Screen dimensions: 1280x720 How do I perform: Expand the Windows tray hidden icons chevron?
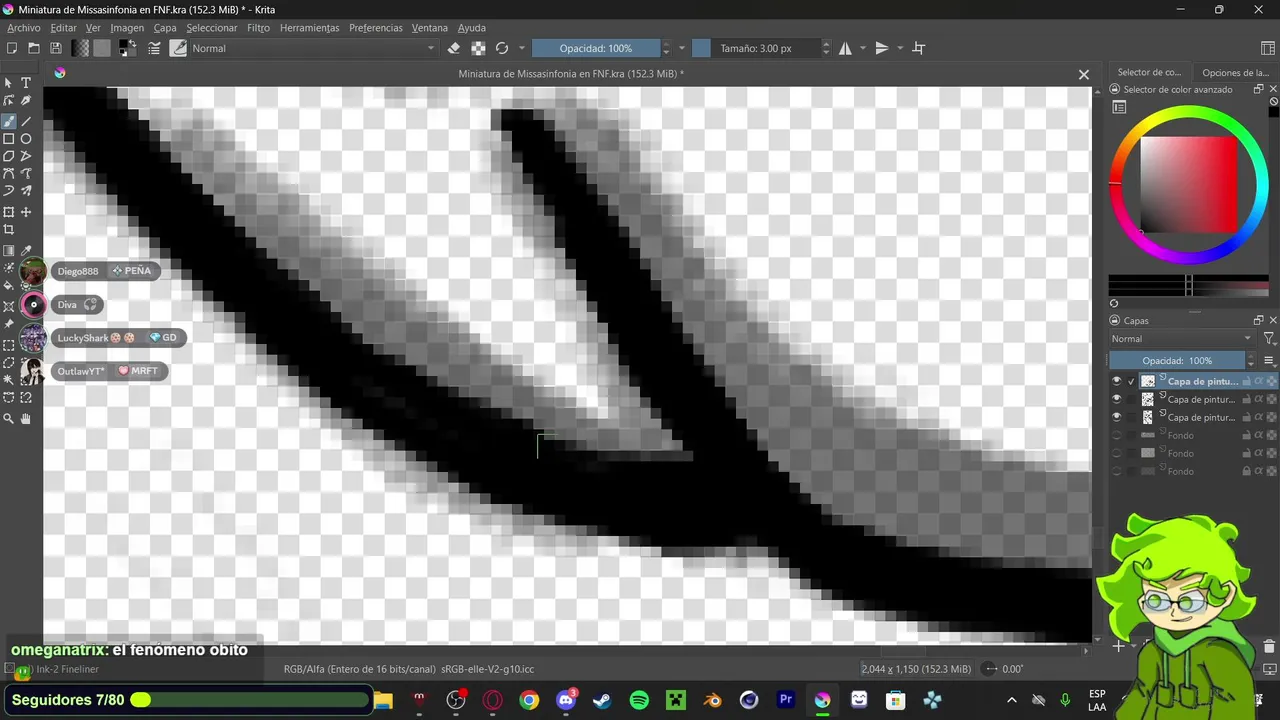coord(1011,700)
